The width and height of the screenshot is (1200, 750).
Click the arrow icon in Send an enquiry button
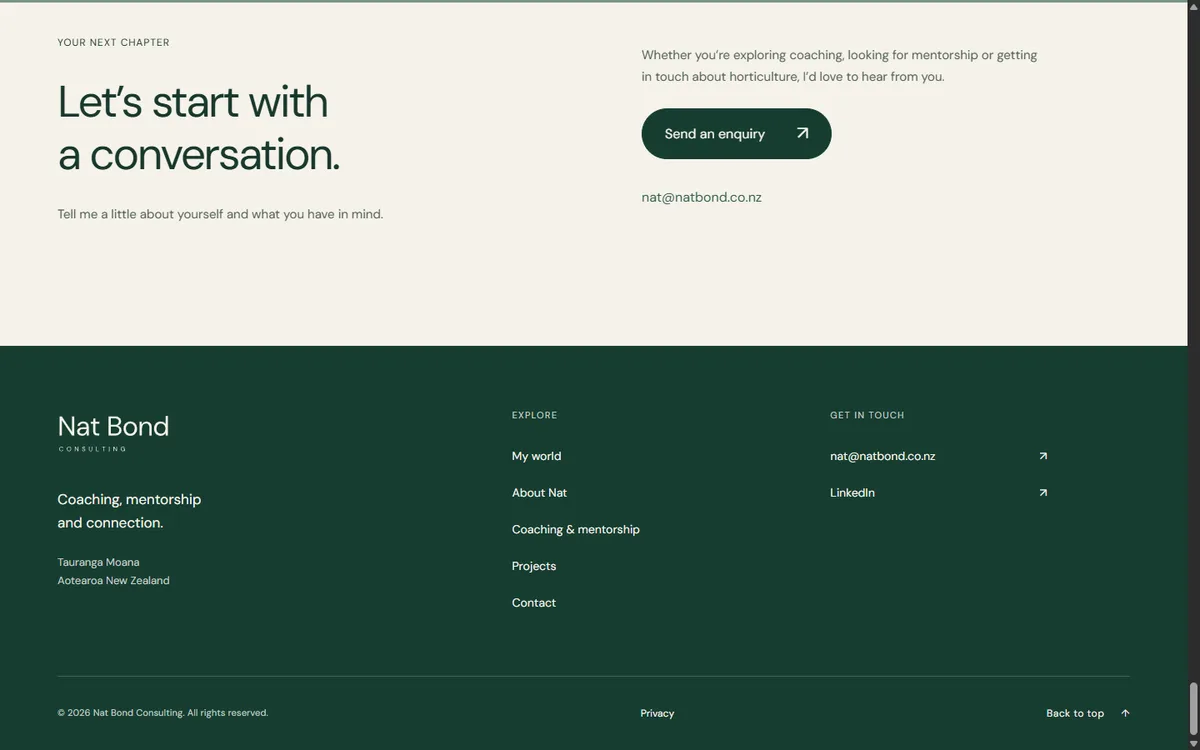point(802,133)
